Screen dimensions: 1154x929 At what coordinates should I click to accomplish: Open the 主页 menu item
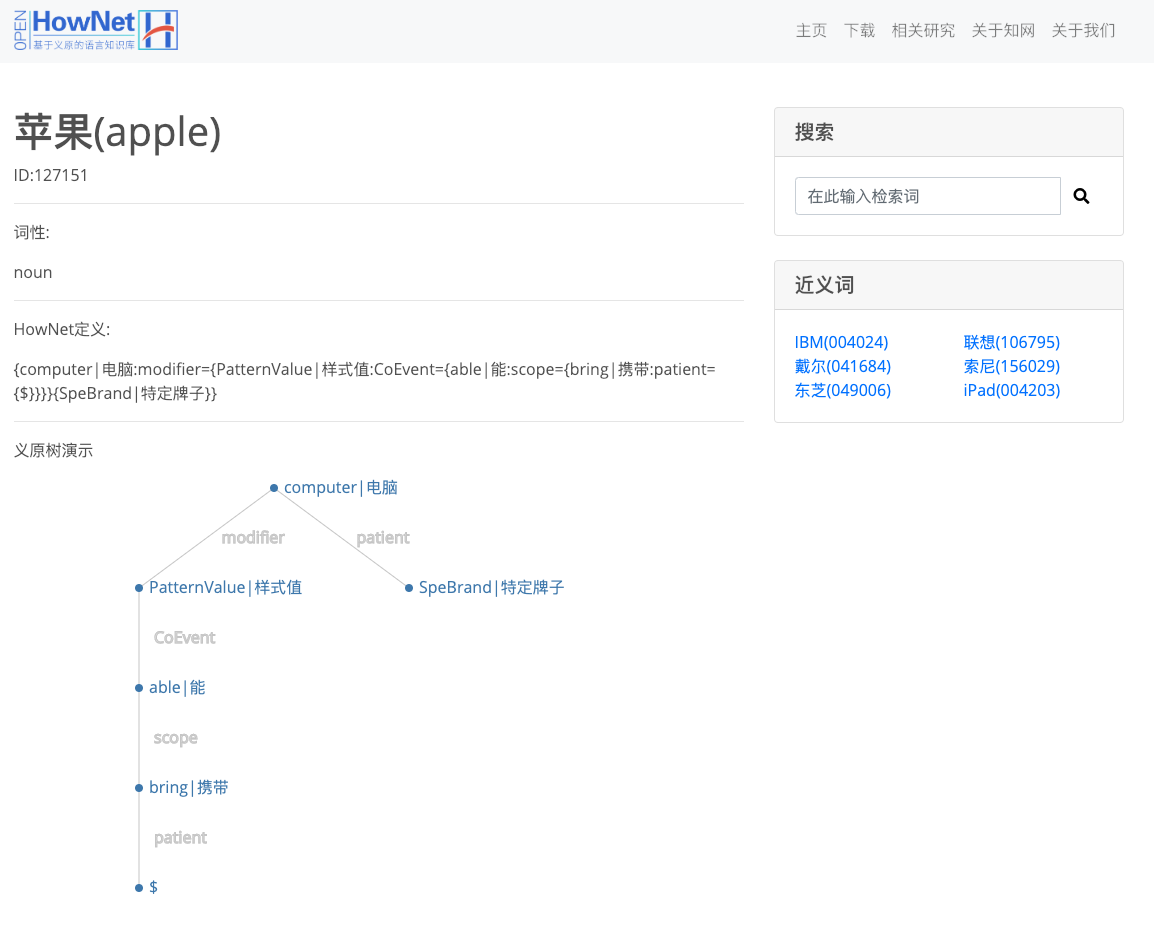pyautogui.click(x=811, y=30)
